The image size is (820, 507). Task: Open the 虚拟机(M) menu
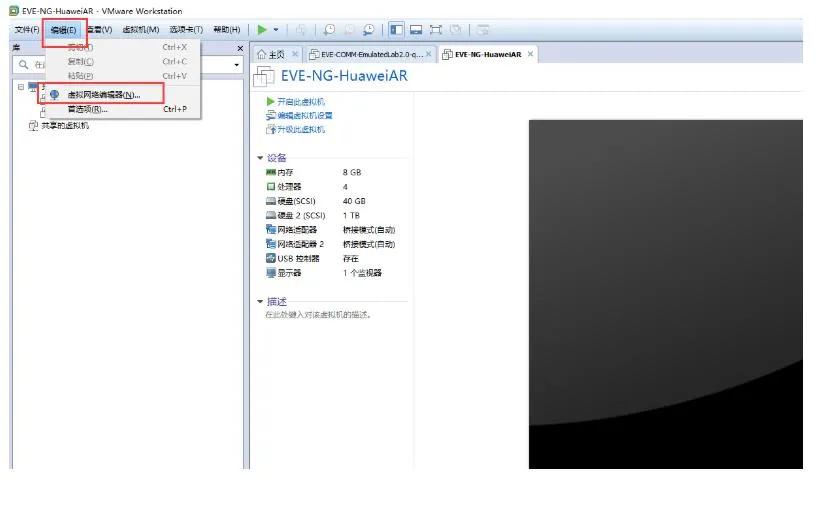coord(141,30)
